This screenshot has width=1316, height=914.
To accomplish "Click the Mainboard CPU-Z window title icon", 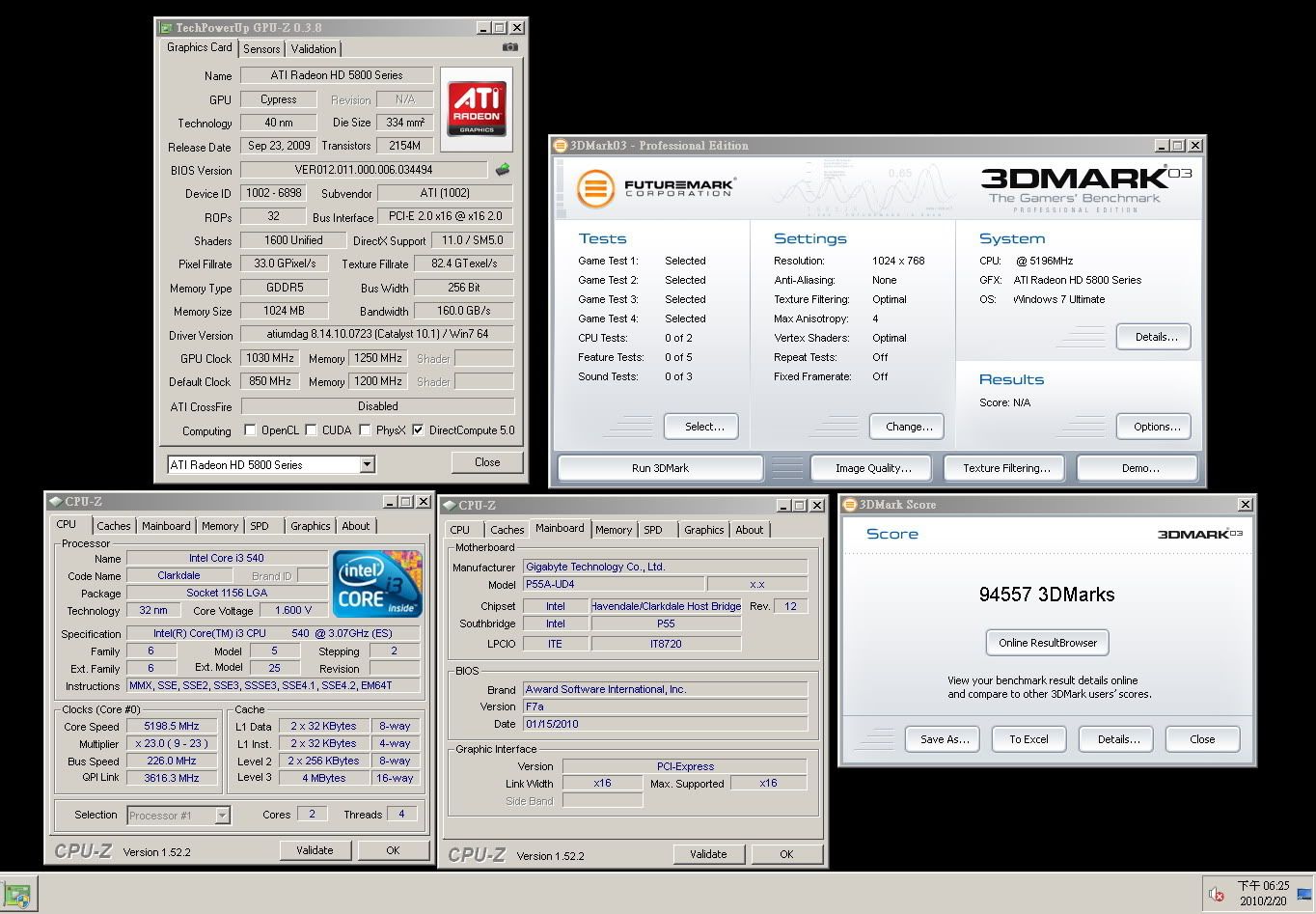I will (x=449, y=506).
